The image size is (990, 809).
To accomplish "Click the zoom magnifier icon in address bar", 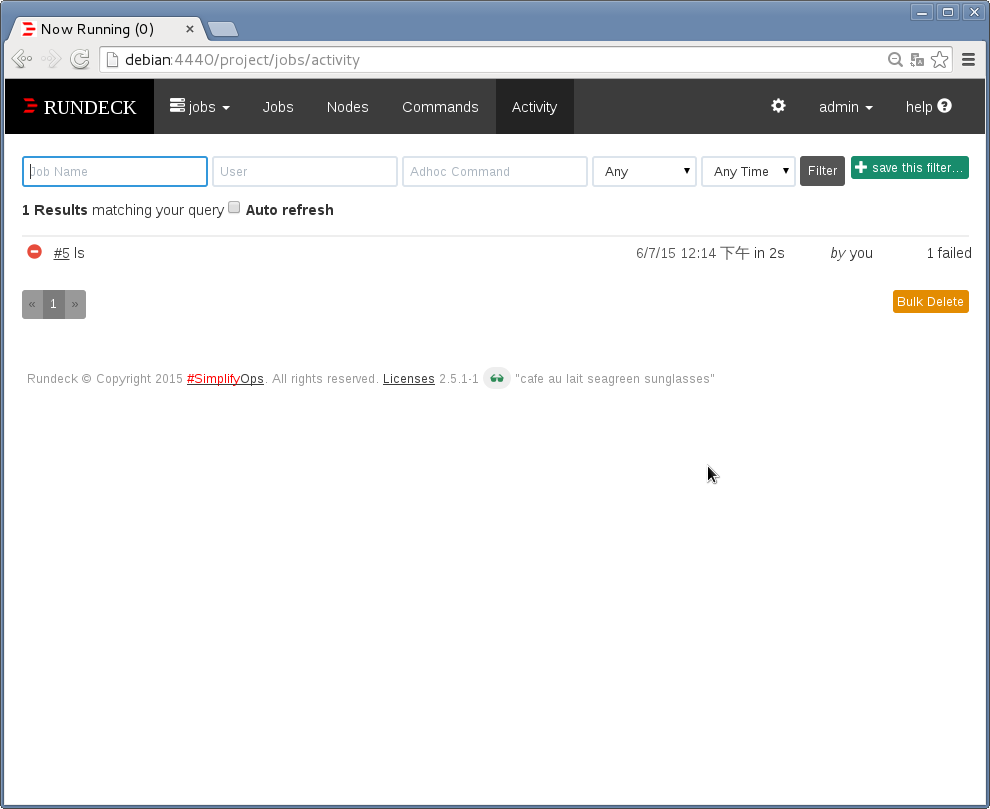I will point(895,59).
